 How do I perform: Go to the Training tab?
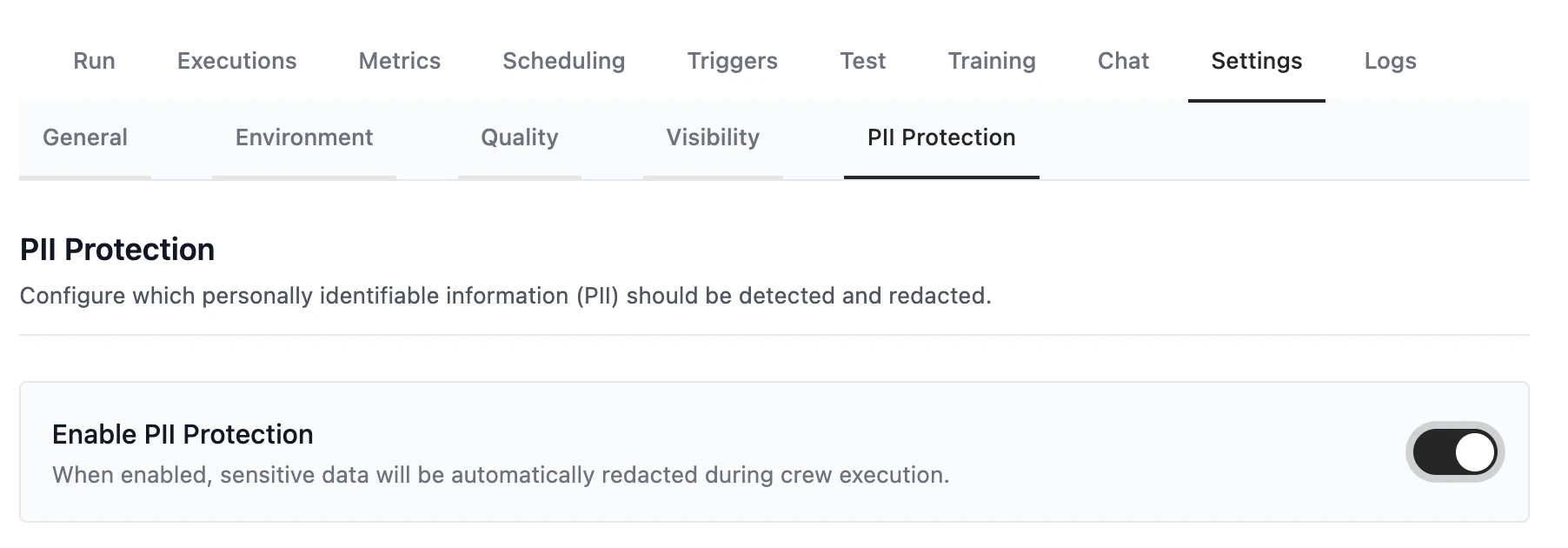point(992,61)
